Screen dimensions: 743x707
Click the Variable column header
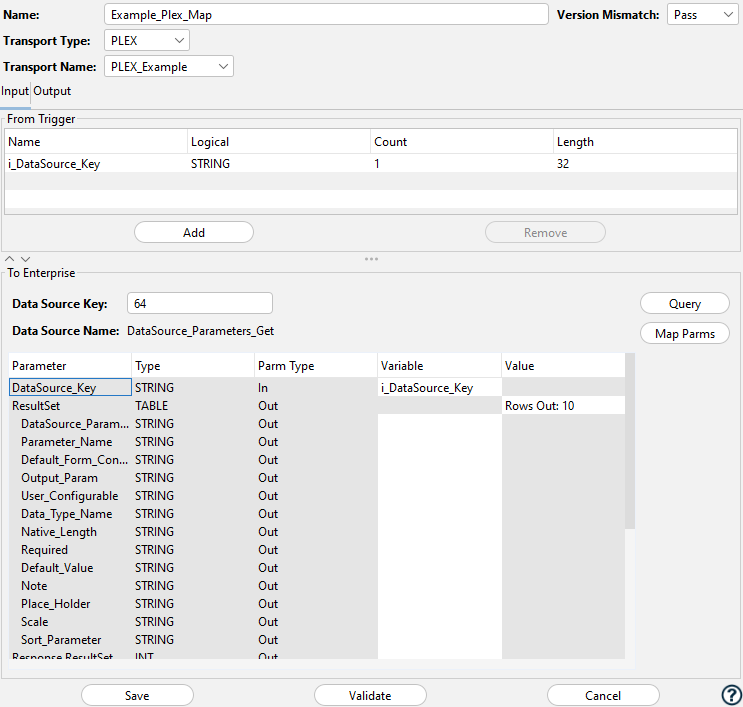[x=439, y=365]
